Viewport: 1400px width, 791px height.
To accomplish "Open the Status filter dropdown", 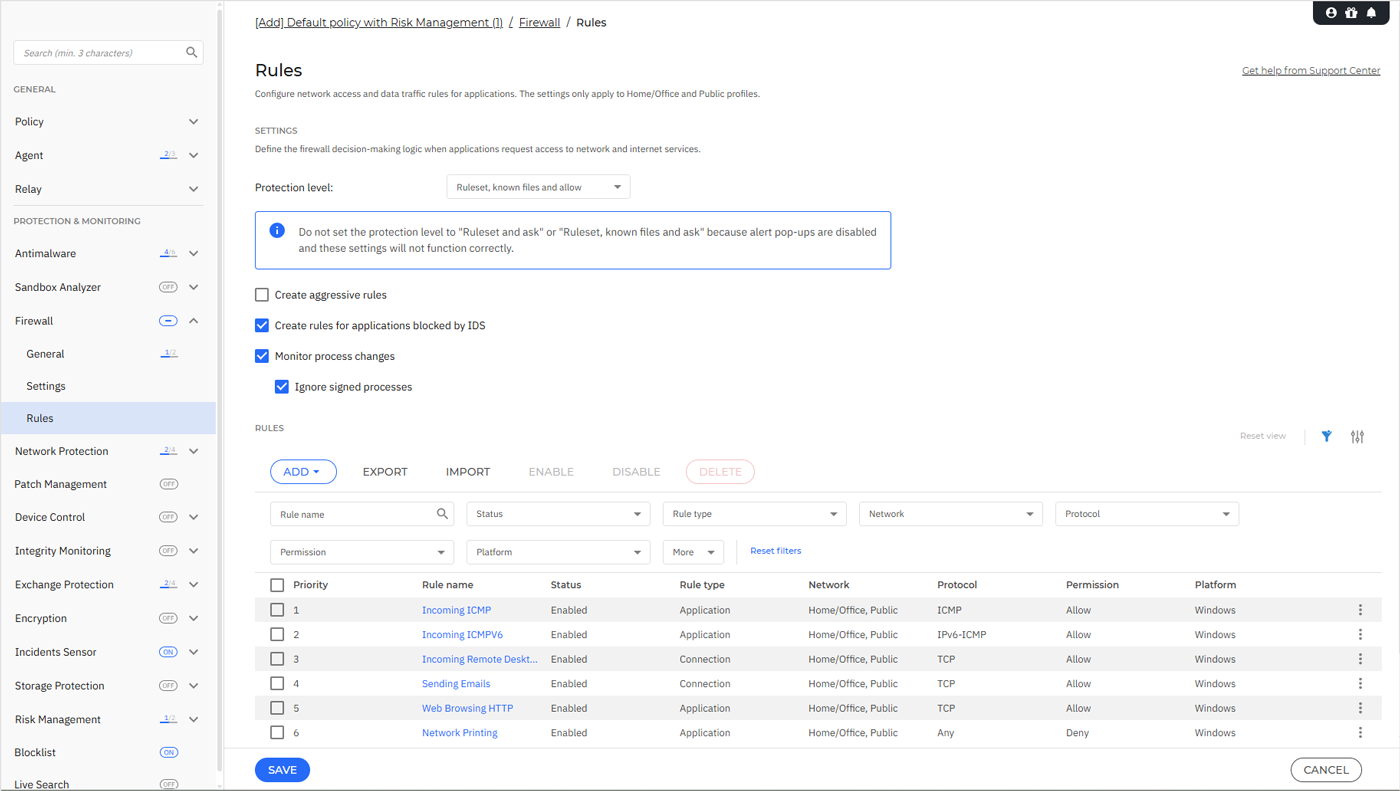I will [558, 514].
